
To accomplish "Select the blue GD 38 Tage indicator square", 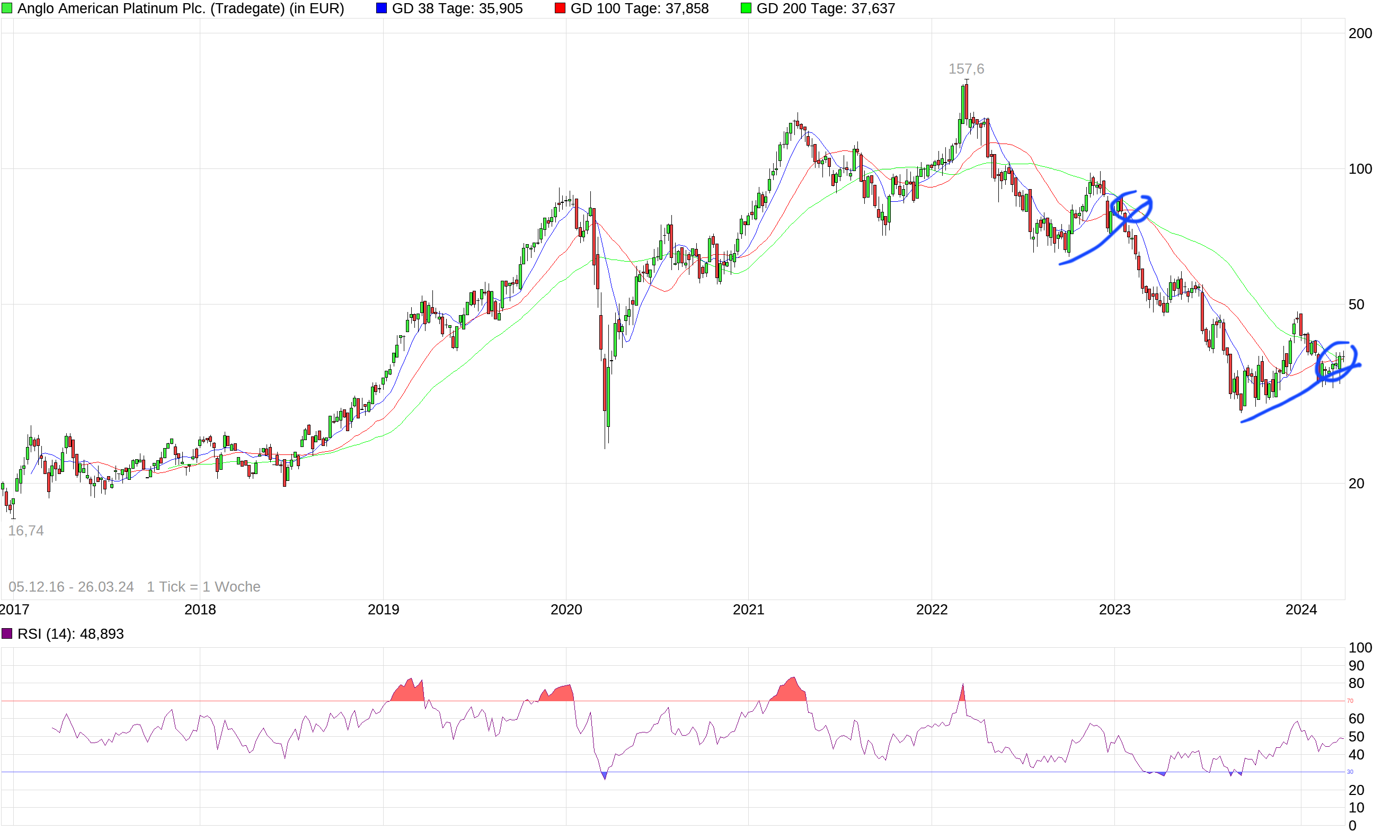I will click(380, 8).
